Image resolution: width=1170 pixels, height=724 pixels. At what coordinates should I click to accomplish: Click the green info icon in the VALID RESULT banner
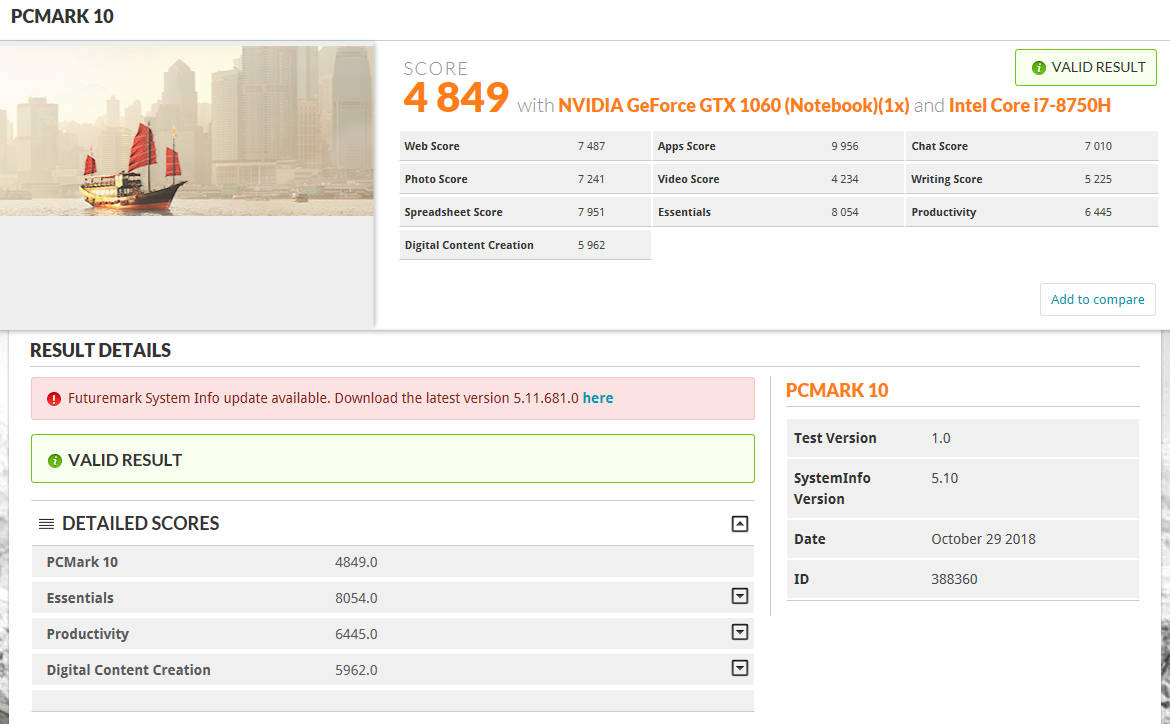[x=54, y=460]
